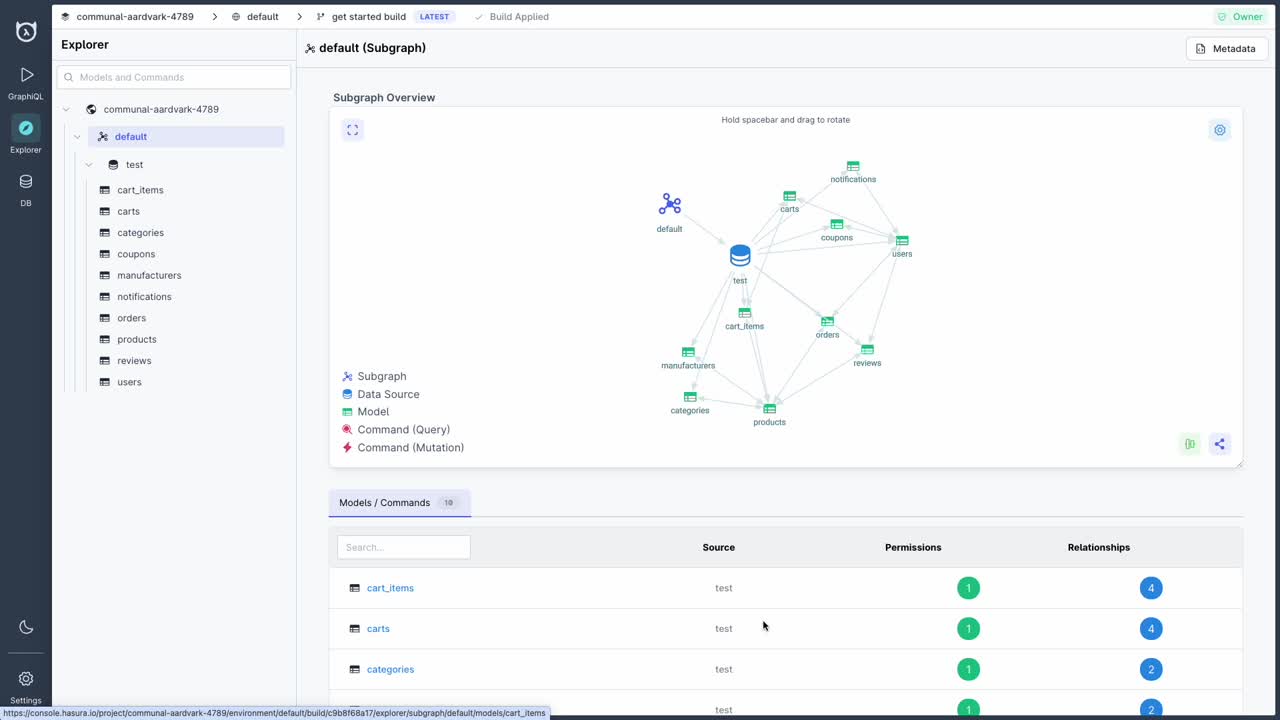Open carts in the Explorer tree

[128, 211]
